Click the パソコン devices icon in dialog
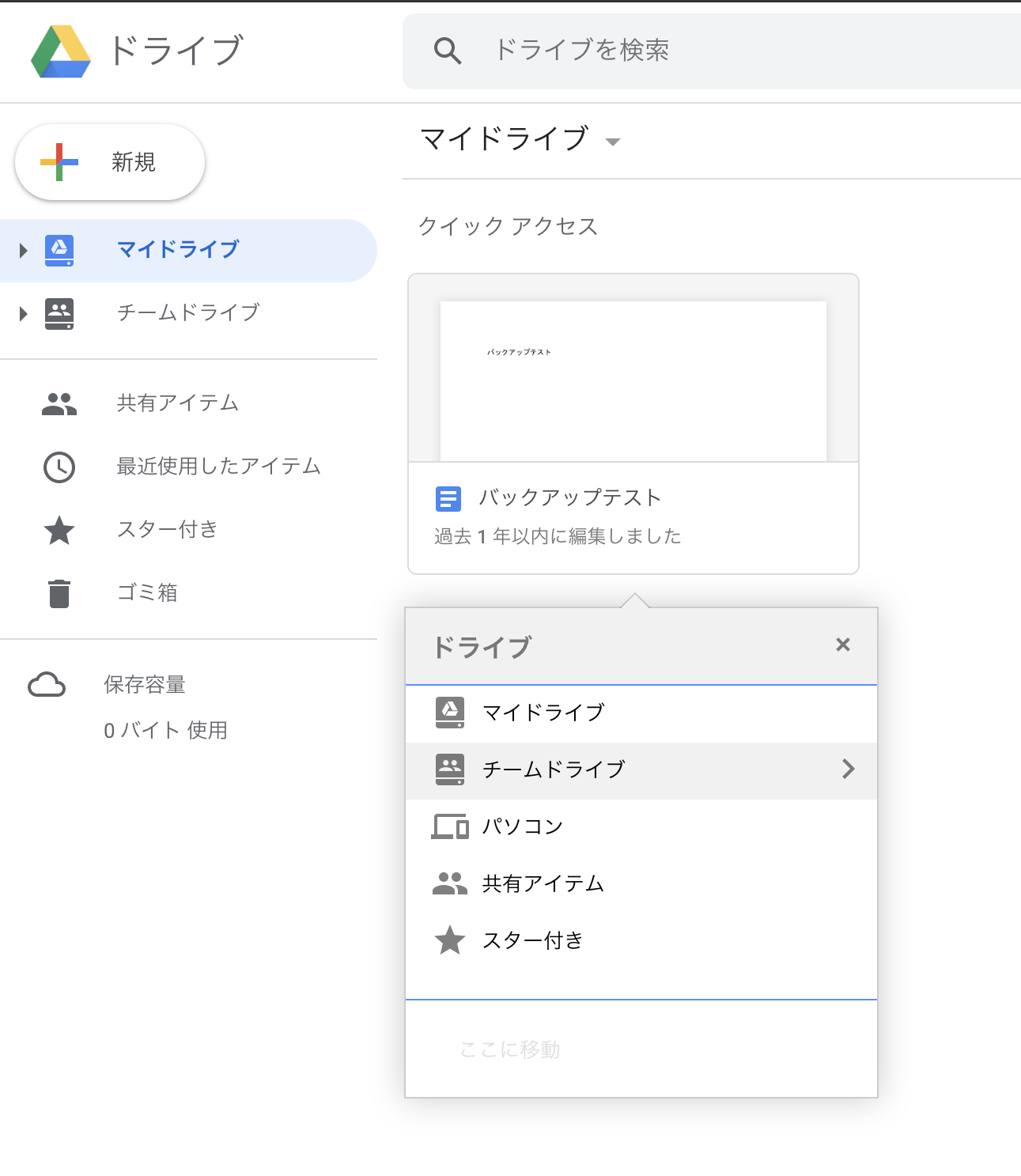 point(450,826)
